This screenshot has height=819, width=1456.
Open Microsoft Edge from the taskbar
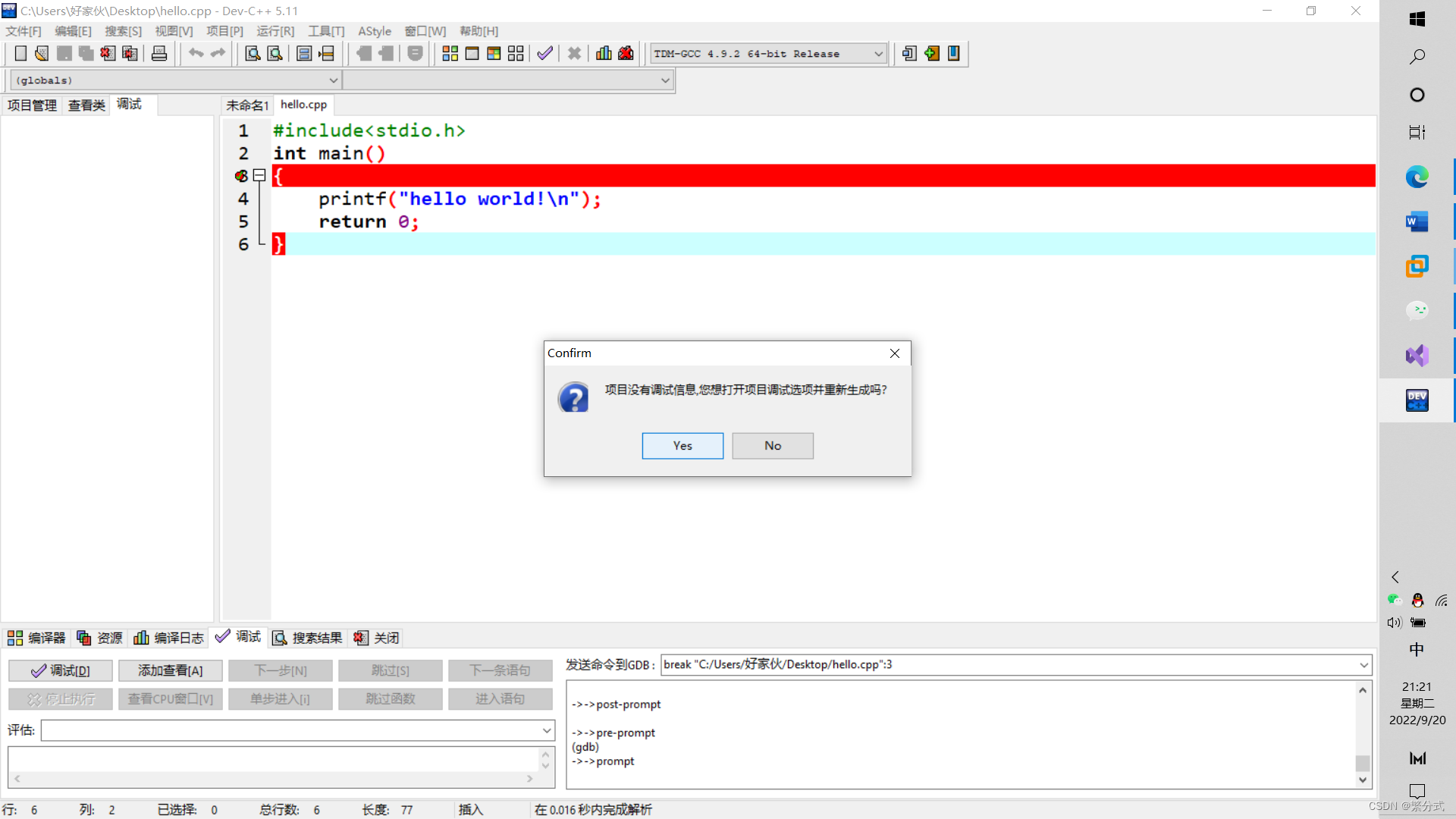coord(1417,177)
